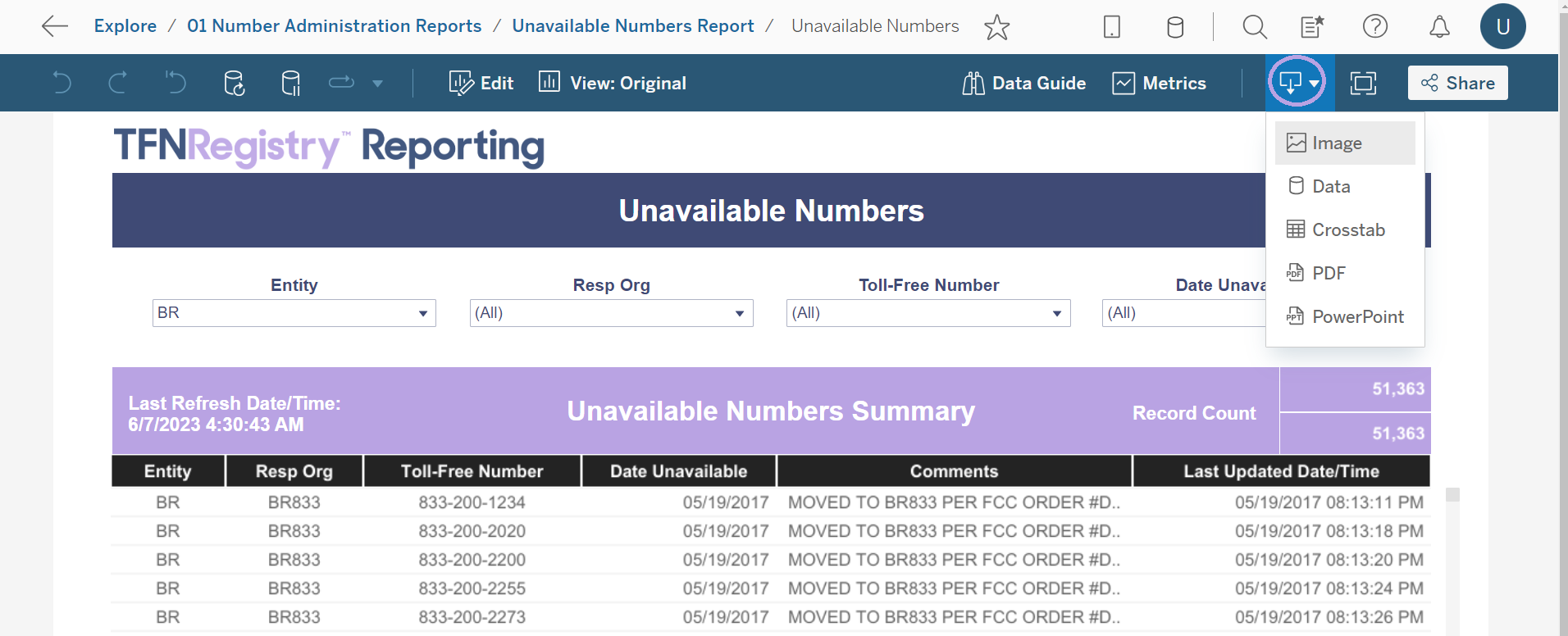Open the search magnifier icon
The image size is (1568, 636).
tap(1255, 27)
